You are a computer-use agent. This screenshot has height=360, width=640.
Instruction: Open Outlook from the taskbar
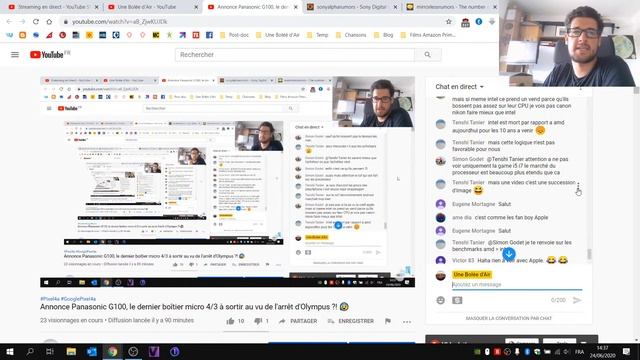(x=92, y=351)
